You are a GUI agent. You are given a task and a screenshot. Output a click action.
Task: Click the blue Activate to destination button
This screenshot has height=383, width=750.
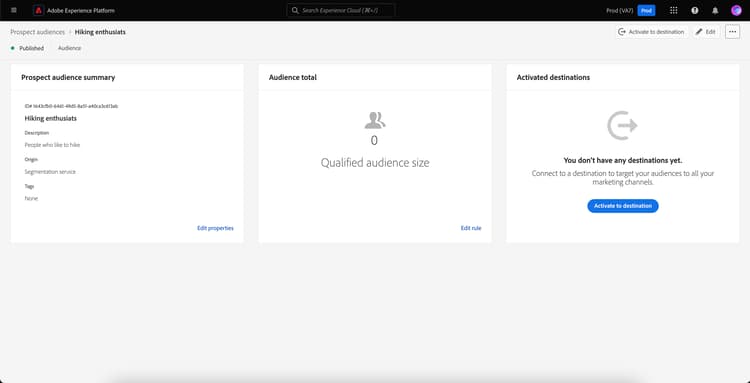(x=623, y=206)
